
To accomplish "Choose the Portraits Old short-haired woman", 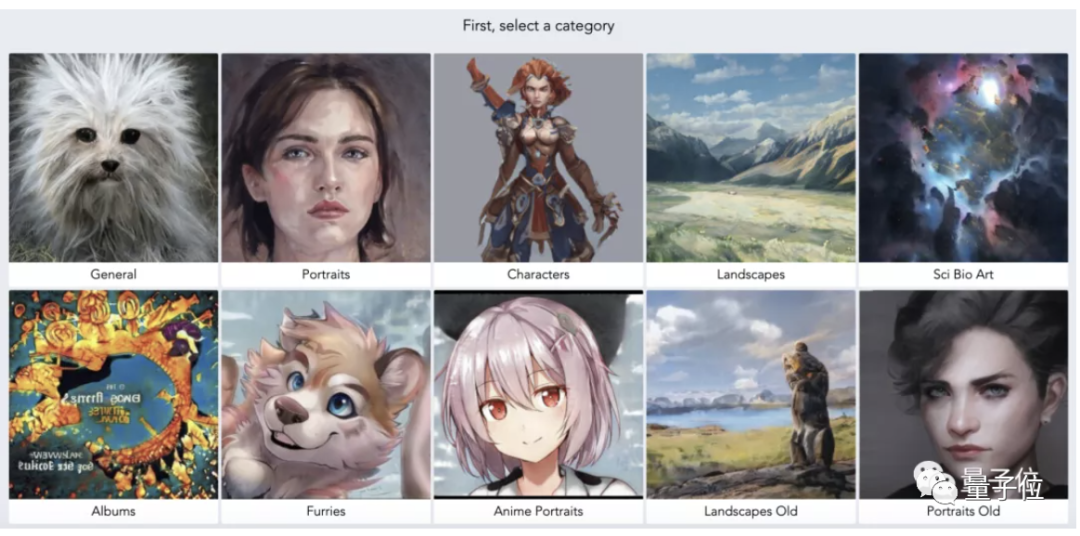I will pos(964,395).
